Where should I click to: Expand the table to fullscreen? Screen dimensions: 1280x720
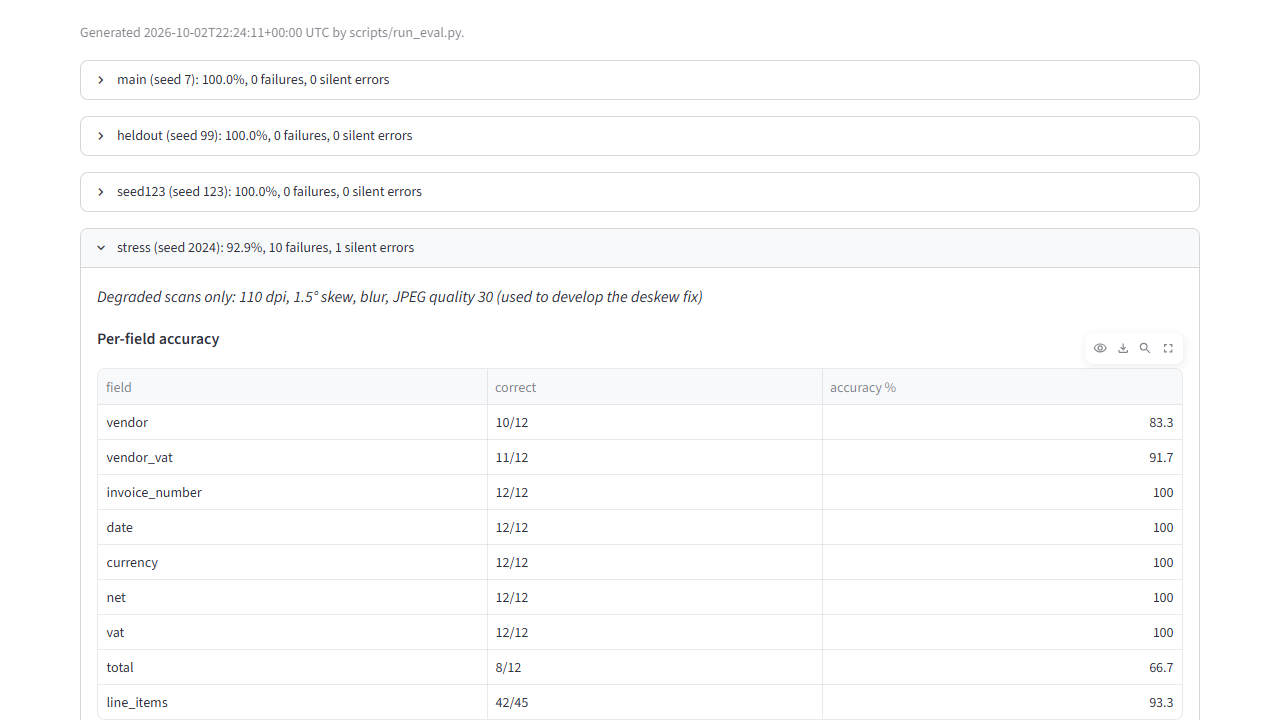point(1168,348)
